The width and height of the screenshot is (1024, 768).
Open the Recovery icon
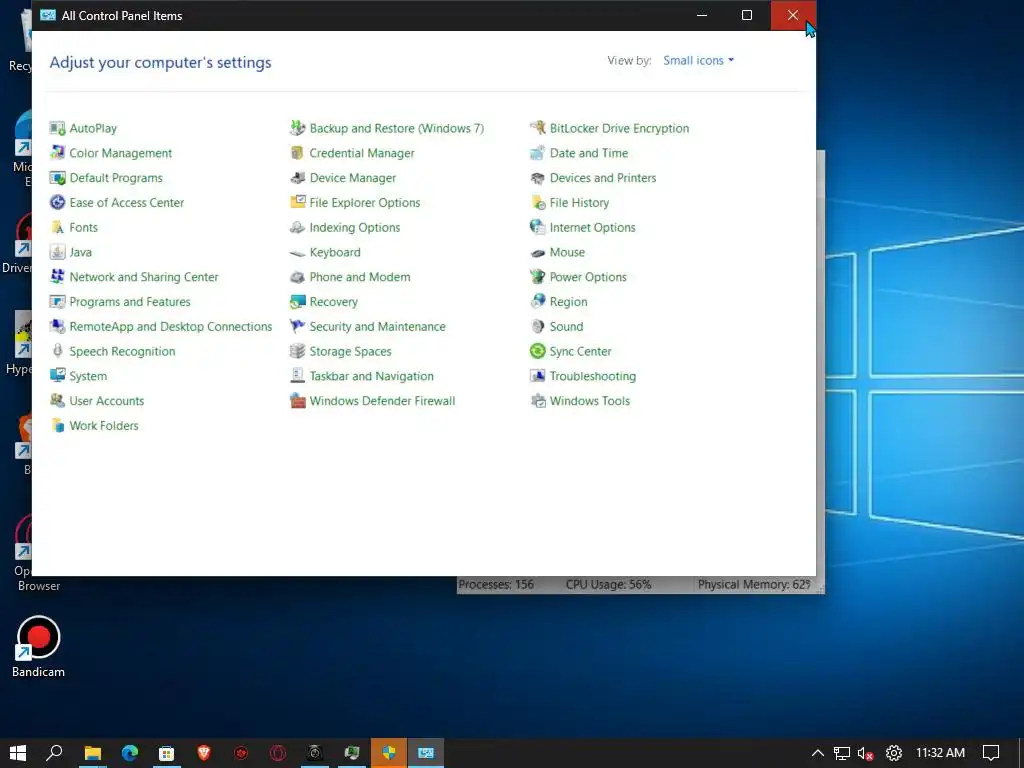coord(298,302)
